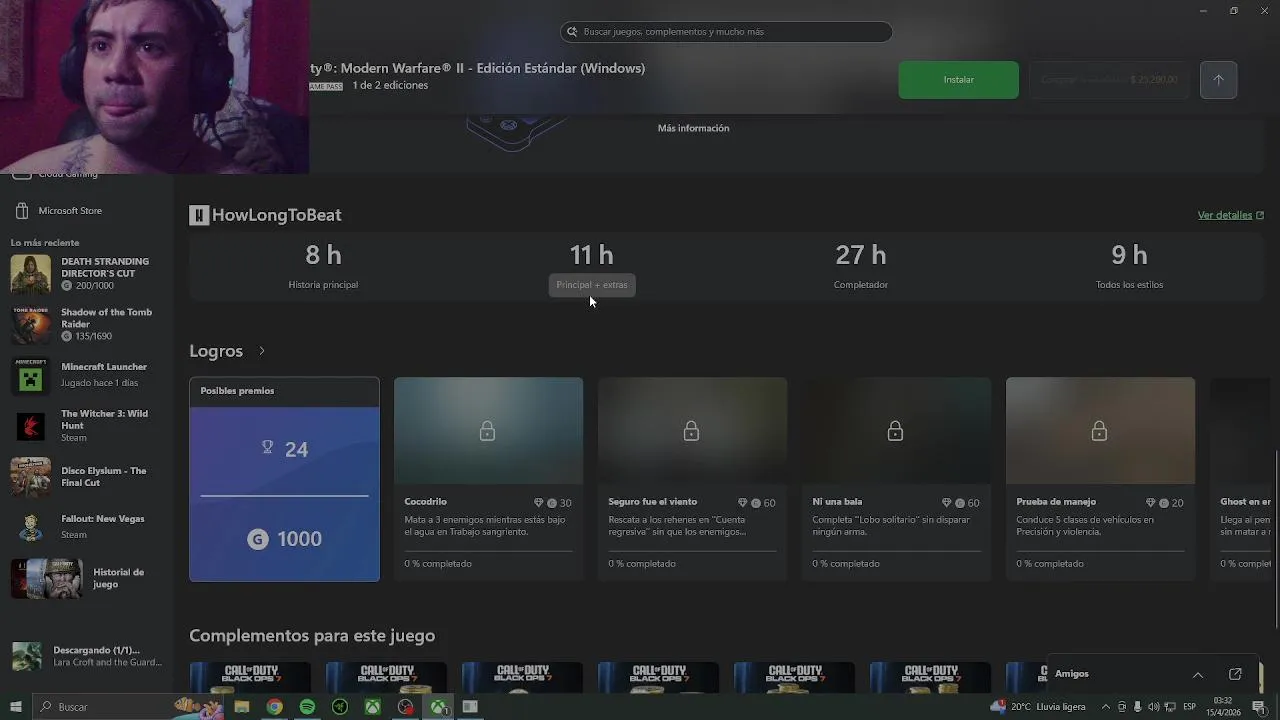Click 1 de 2 ediciones text
The image size is (1280, 720).
[390, 86]
